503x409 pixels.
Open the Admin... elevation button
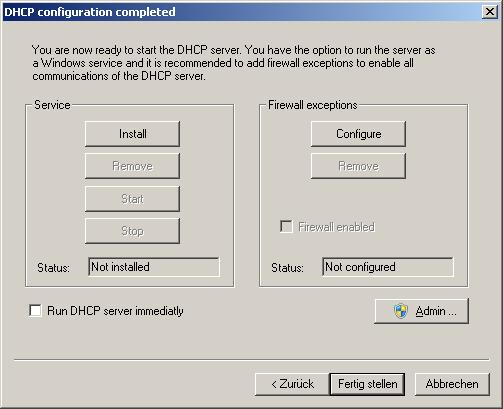pyautogui.click(x=422, y=311)
